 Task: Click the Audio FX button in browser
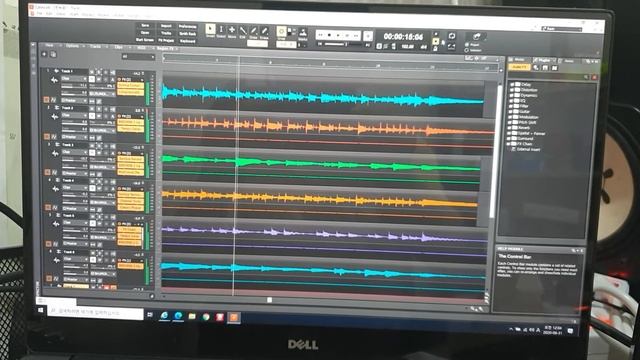point(519,67)
